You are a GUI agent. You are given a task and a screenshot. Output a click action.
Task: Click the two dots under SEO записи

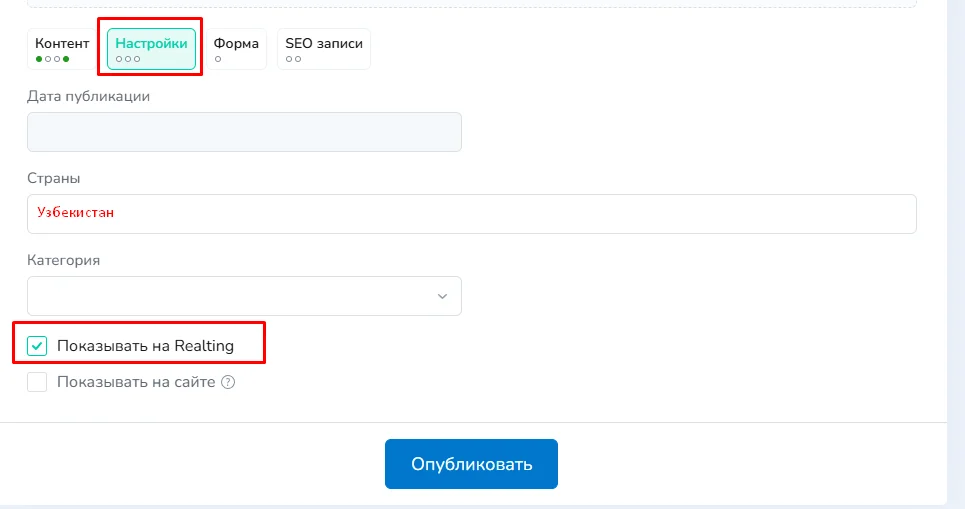pos(293,60)
